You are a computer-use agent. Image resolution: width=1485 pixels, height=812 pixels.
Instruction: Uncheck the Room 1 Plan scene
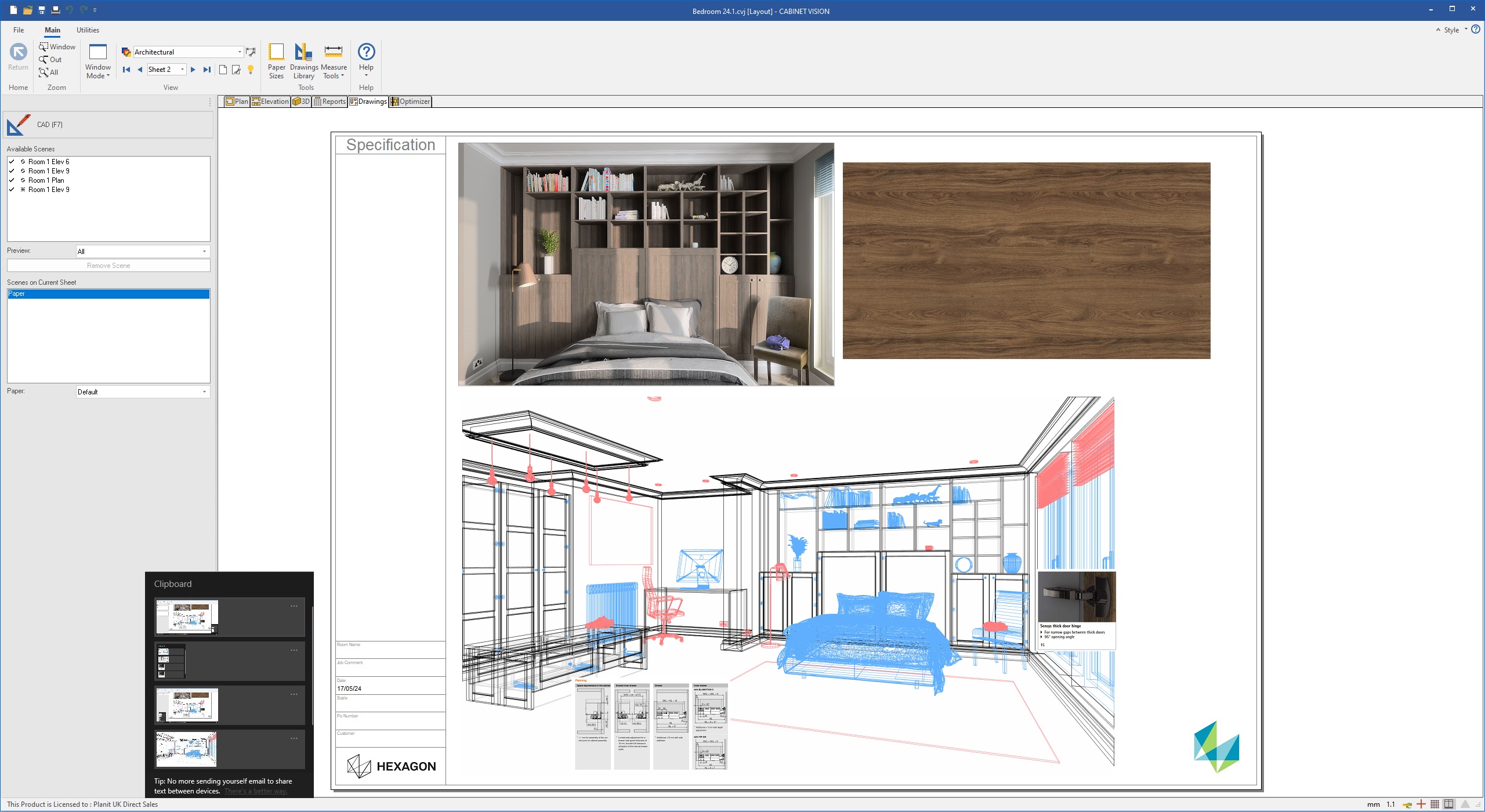12,180
